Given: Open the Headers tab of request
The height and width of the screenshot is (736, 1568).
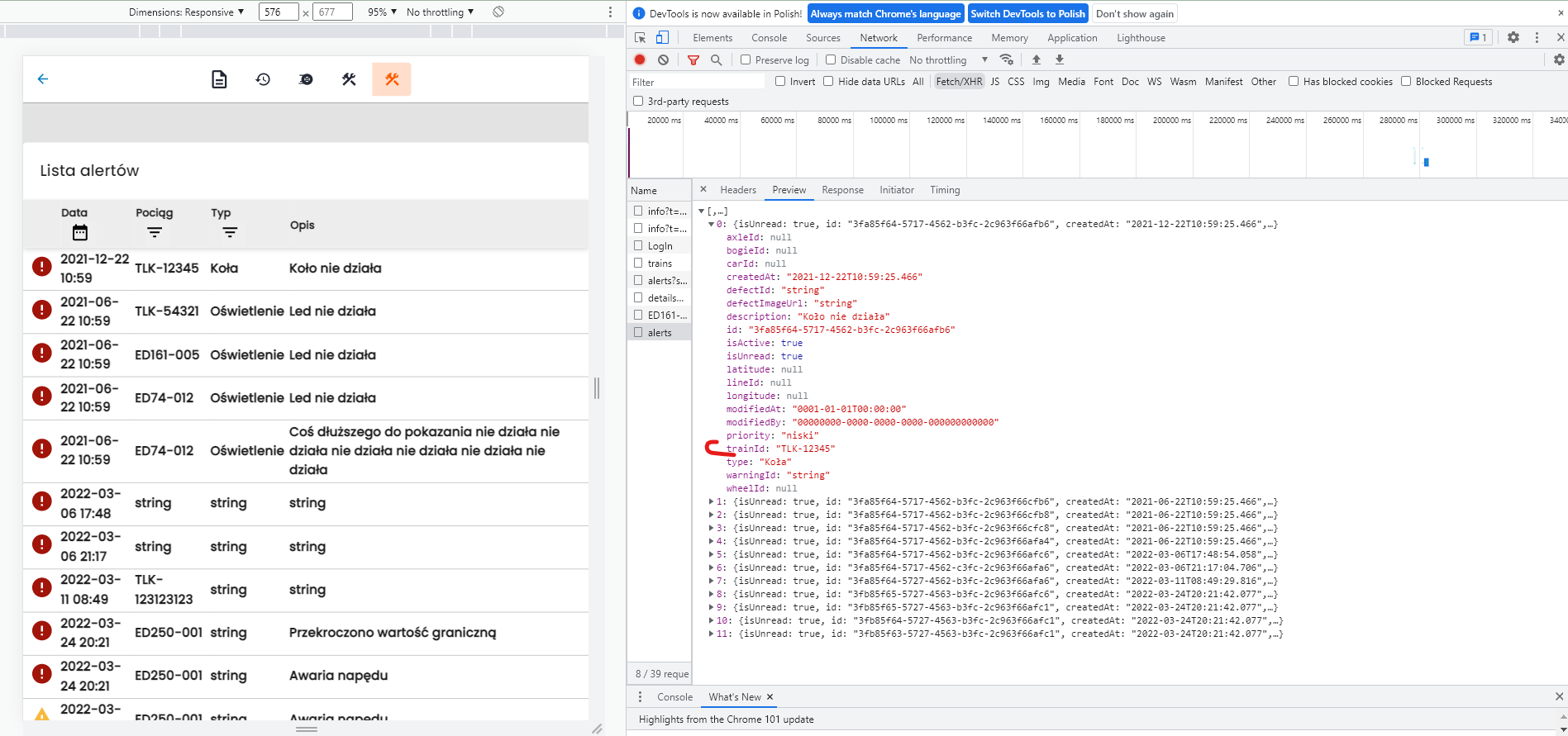Looking at the screenshot, I should tap(738, 189).
